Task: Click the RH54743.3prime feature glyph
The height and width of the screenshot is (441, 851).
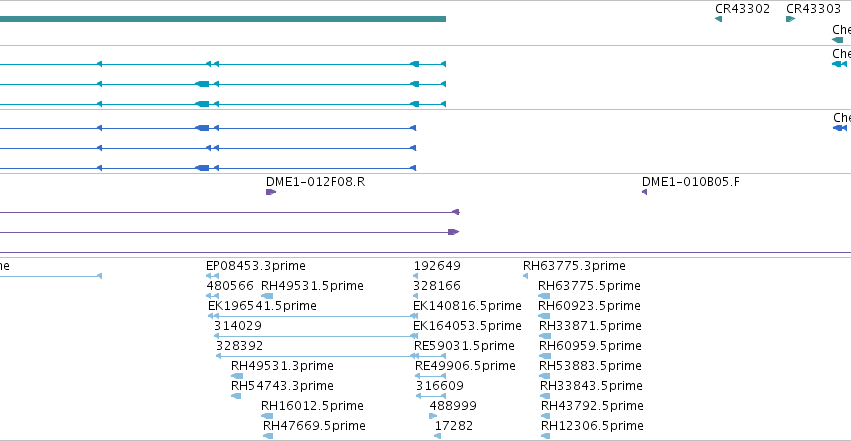Action: pos(236,396)
